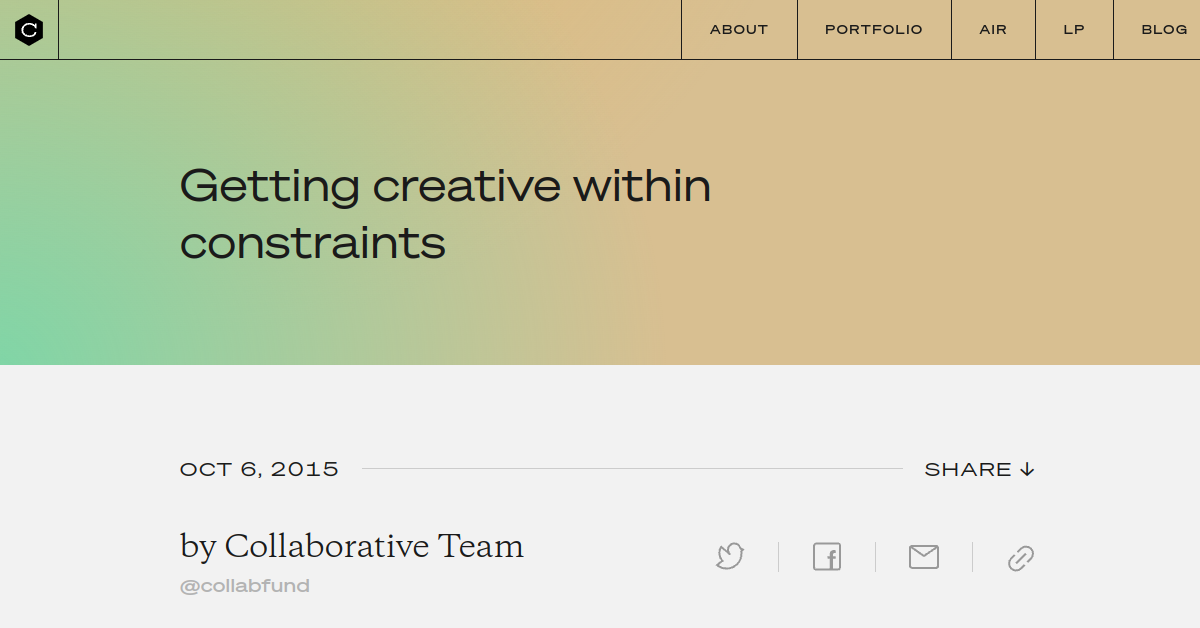Open the LP navigation item
Viewport: 1200px width, 628px height.
1073,29
